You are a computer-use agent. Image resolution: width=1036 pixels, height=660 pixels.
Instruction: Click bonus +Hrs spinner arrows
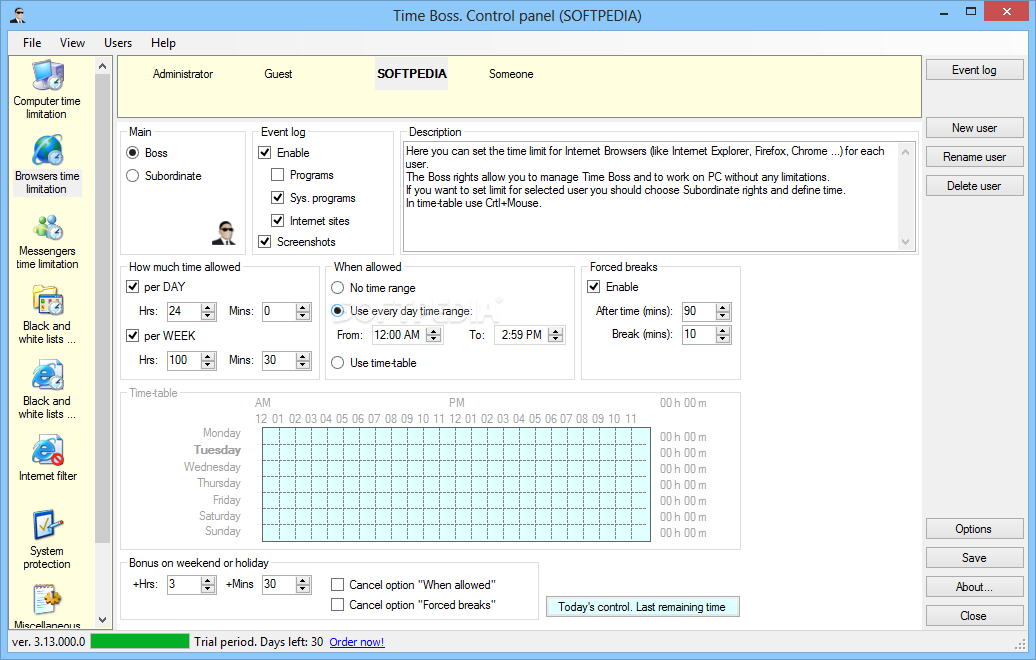tap(208, 584)
